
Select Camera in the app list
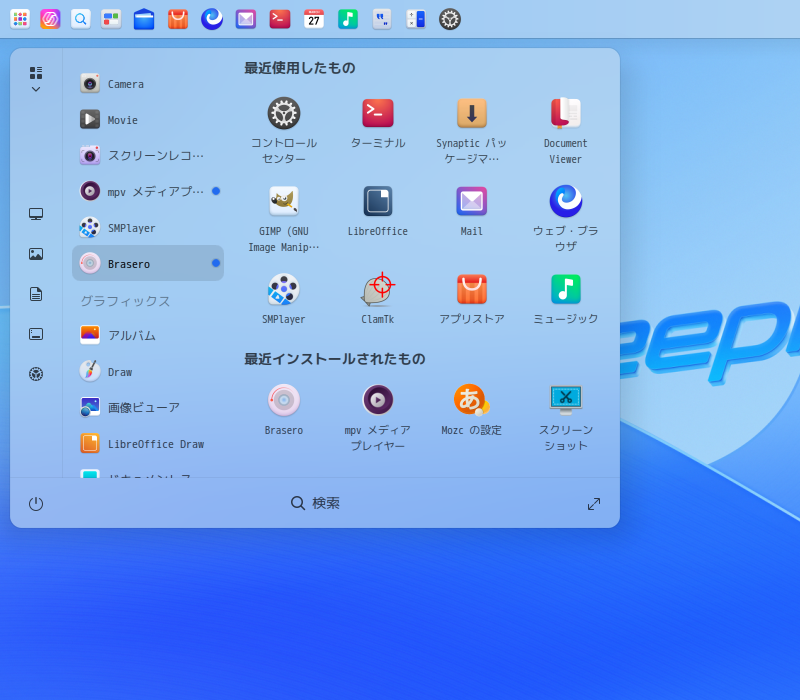pyautogui.click(x=148, y=84)
